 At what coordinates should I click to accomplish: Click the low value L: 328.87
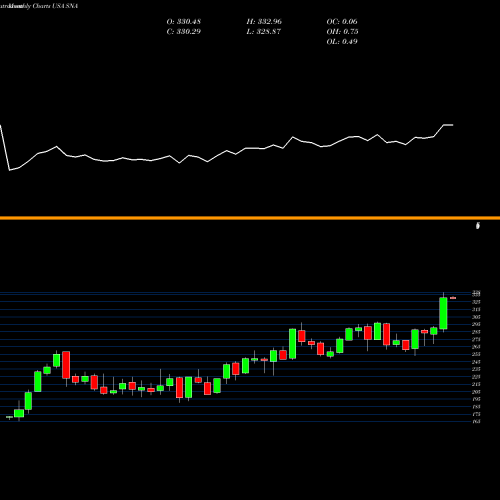point(264,32)
